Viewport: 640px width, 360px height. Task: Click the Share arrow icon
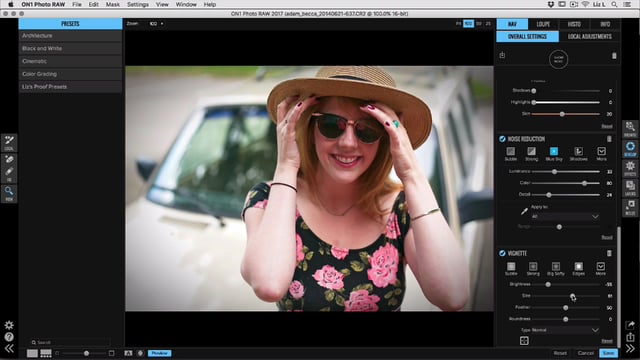click(x=630, y=325)
